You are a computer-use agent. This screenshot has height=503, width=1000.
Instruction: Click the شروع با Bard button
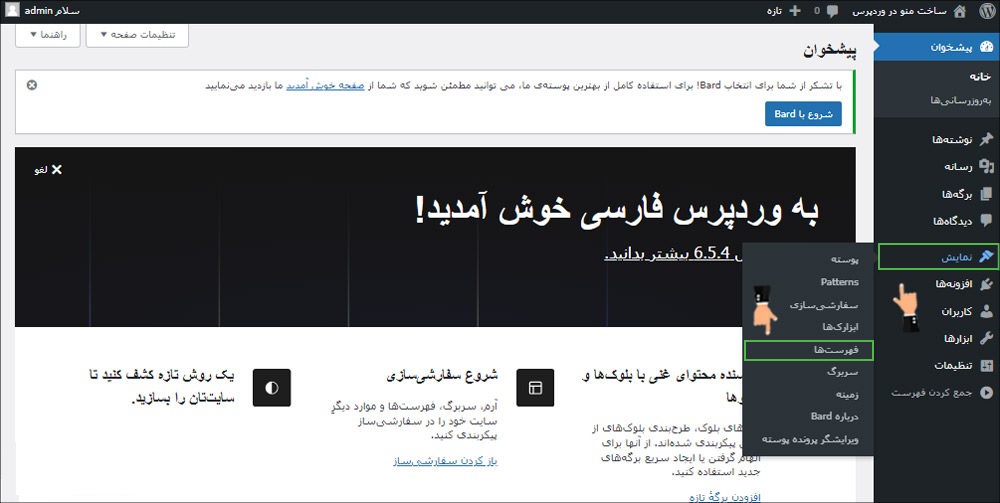click(x=803, y=114)
